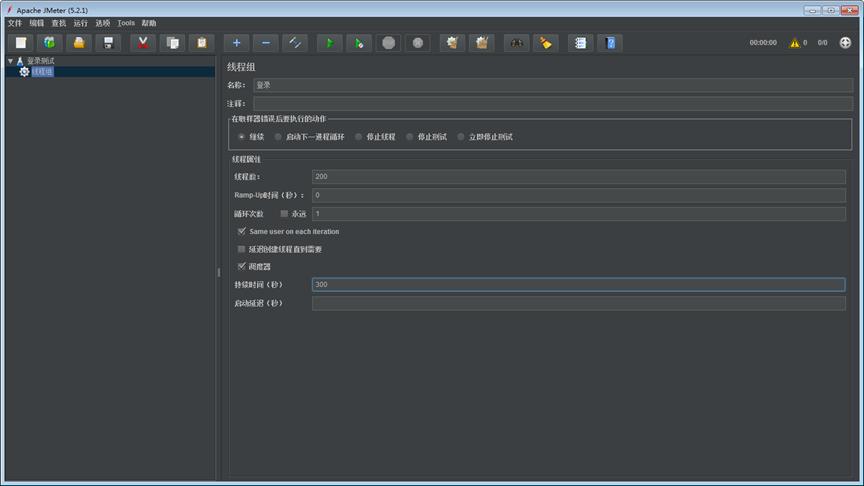Image resolution: width=864 pixels, height=486 pixels.
Task: Toggle the 永远 loop forever checkbox
Action: coord(284,213)
